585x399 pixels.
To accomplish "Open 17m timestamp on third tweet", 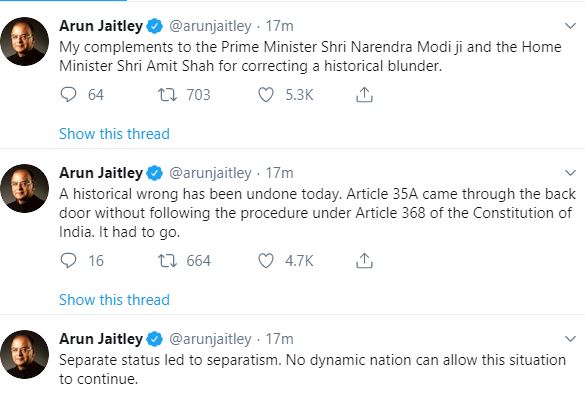I will (x=279, y=339).
